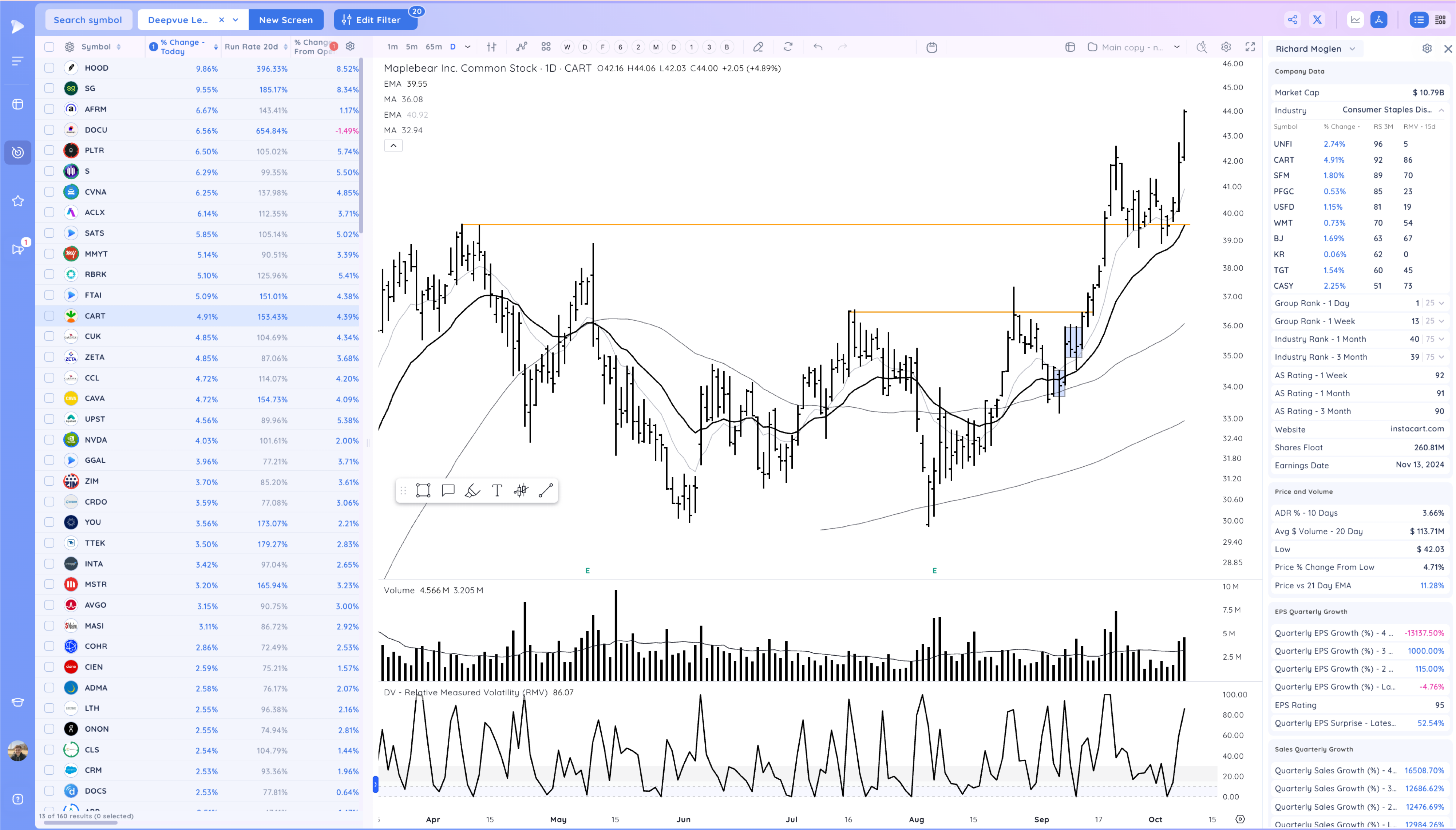Select the text annotation tool
1456x830 pixels.
point(496,490)
